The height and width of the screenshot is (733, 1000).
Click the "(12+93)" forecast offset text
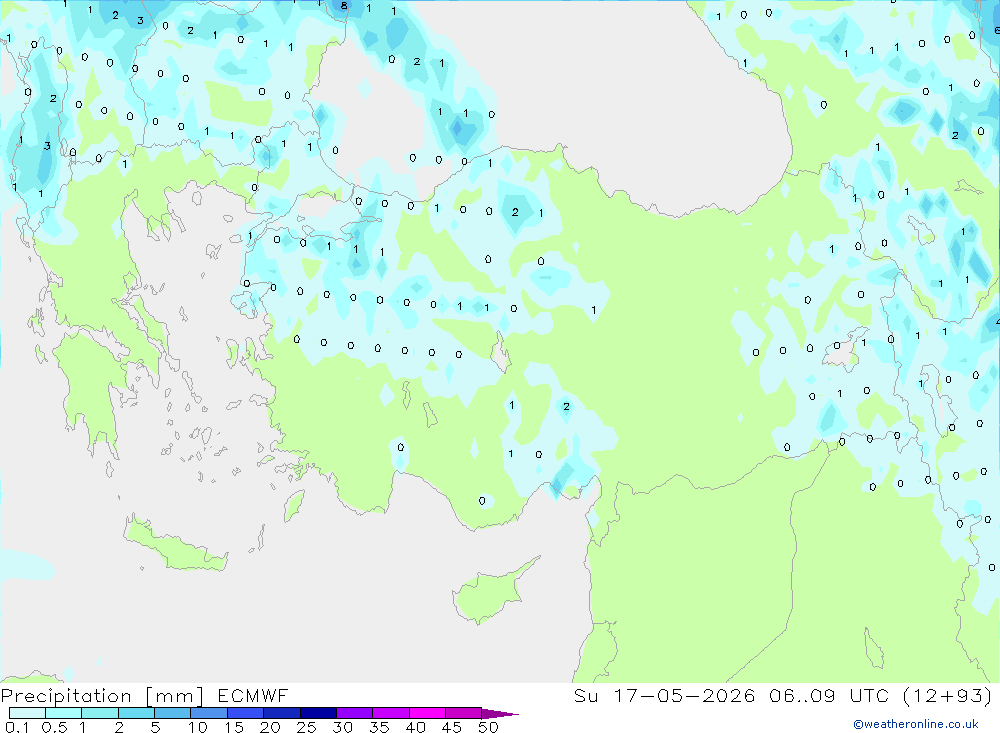point(948,696)
